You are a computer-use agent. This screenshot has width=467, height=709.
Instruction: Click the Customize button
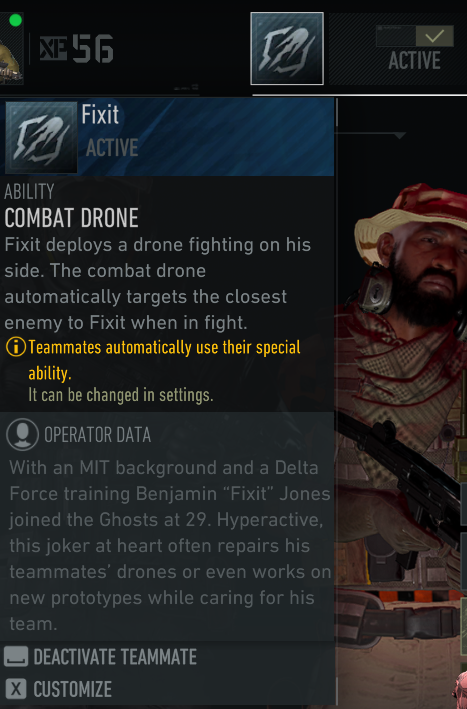tap(73, 690)
